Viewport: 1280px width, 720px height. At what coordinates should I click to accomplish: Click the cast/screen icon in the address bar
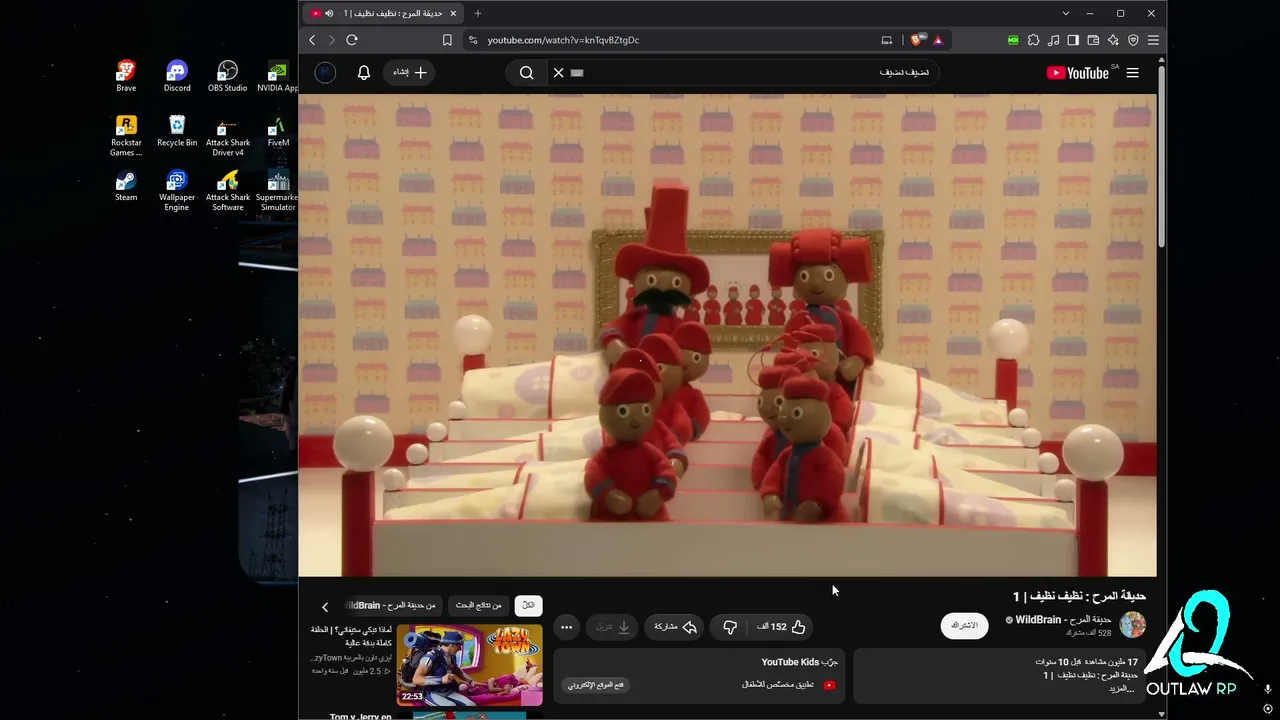(x=886, y=40)
